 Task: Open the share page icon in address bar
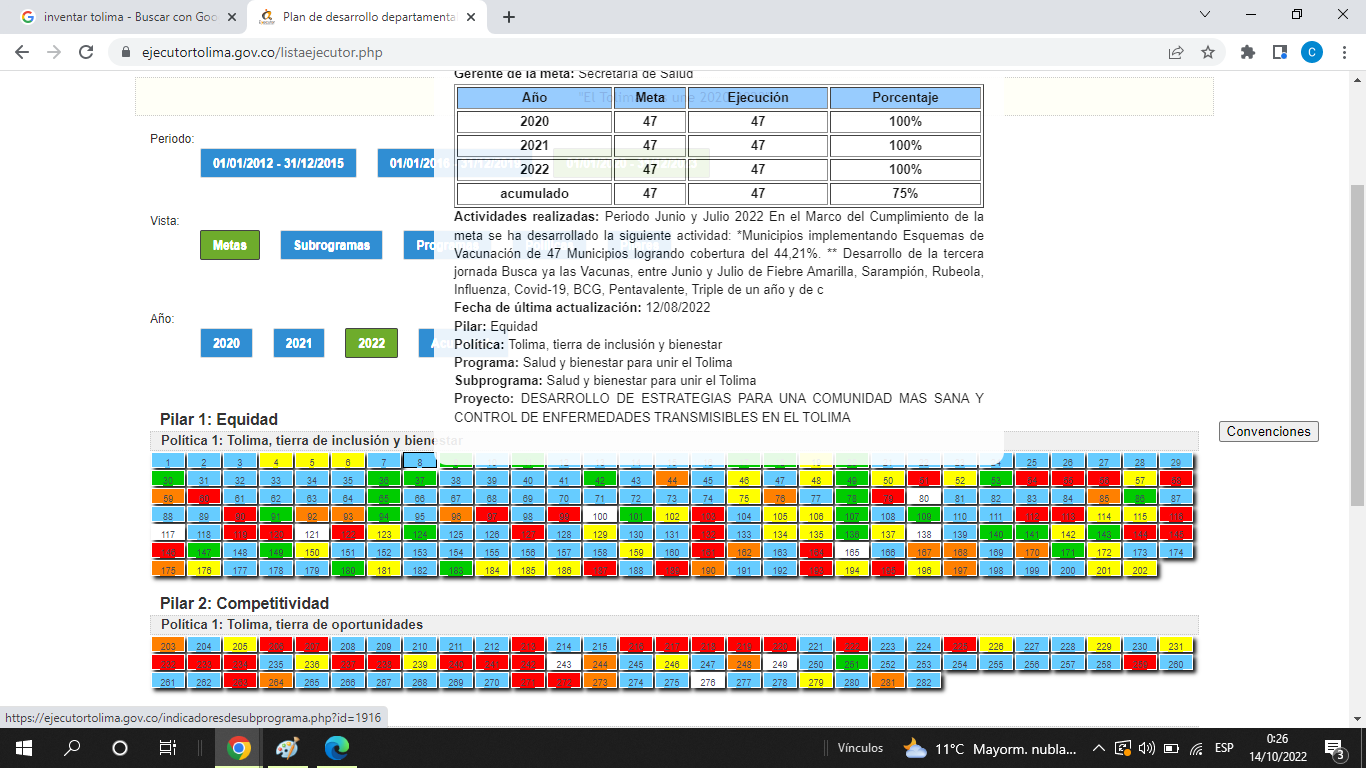[x=1176, y=53]
